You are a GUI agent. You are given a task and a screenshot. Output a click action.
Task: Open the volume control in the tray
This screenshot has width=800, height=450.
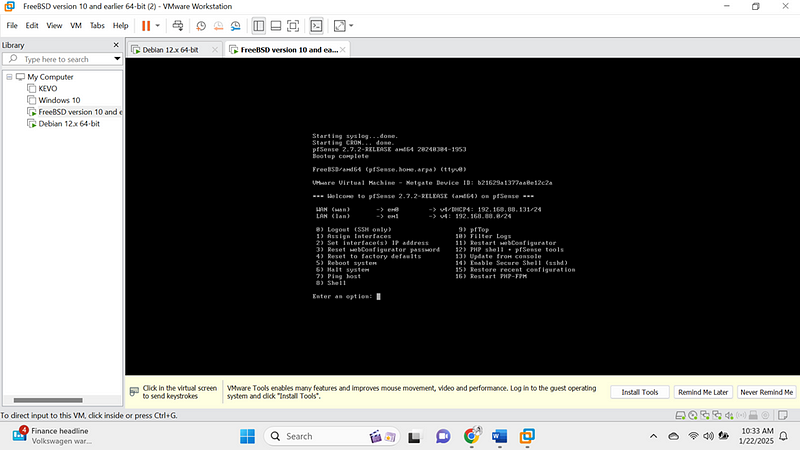[708, 436]
